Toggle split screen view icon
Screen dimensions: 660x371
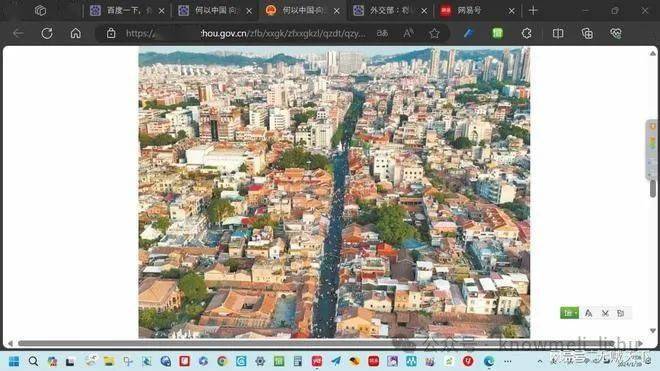558,33
